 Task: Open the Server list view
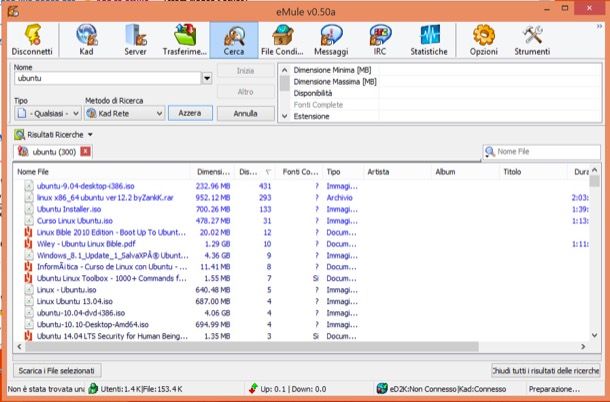coord(135,40)
